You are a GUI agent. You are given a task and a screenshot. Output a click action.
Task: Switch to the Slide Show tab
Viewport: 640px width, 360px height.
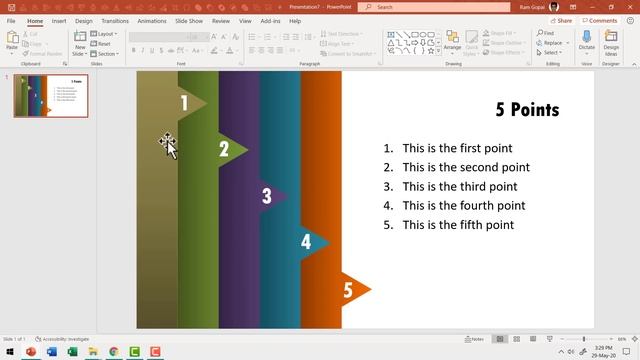pos(189,21)
